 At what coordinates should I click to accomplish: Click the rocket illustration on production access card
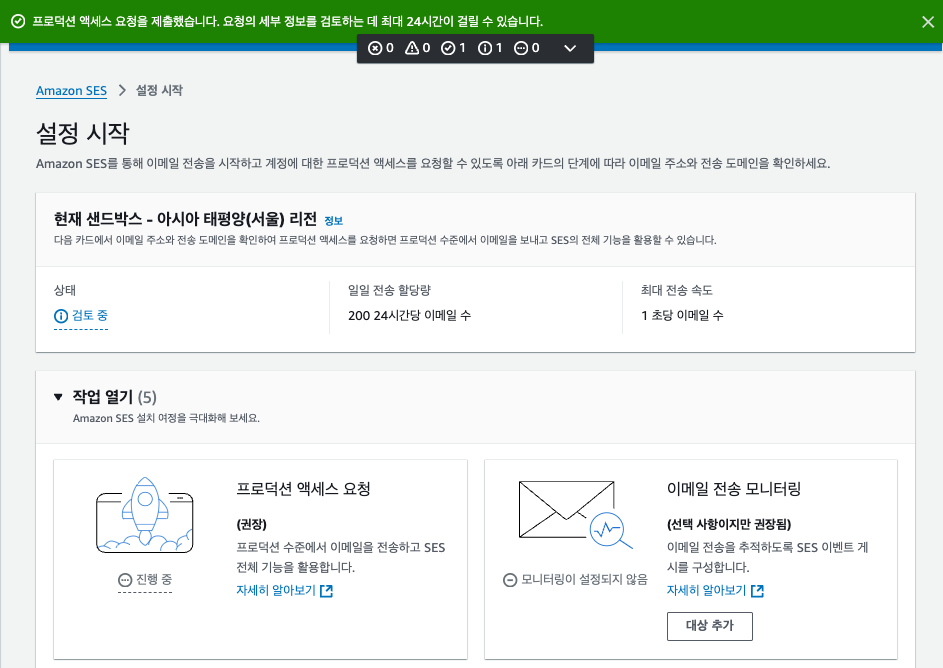144,515
